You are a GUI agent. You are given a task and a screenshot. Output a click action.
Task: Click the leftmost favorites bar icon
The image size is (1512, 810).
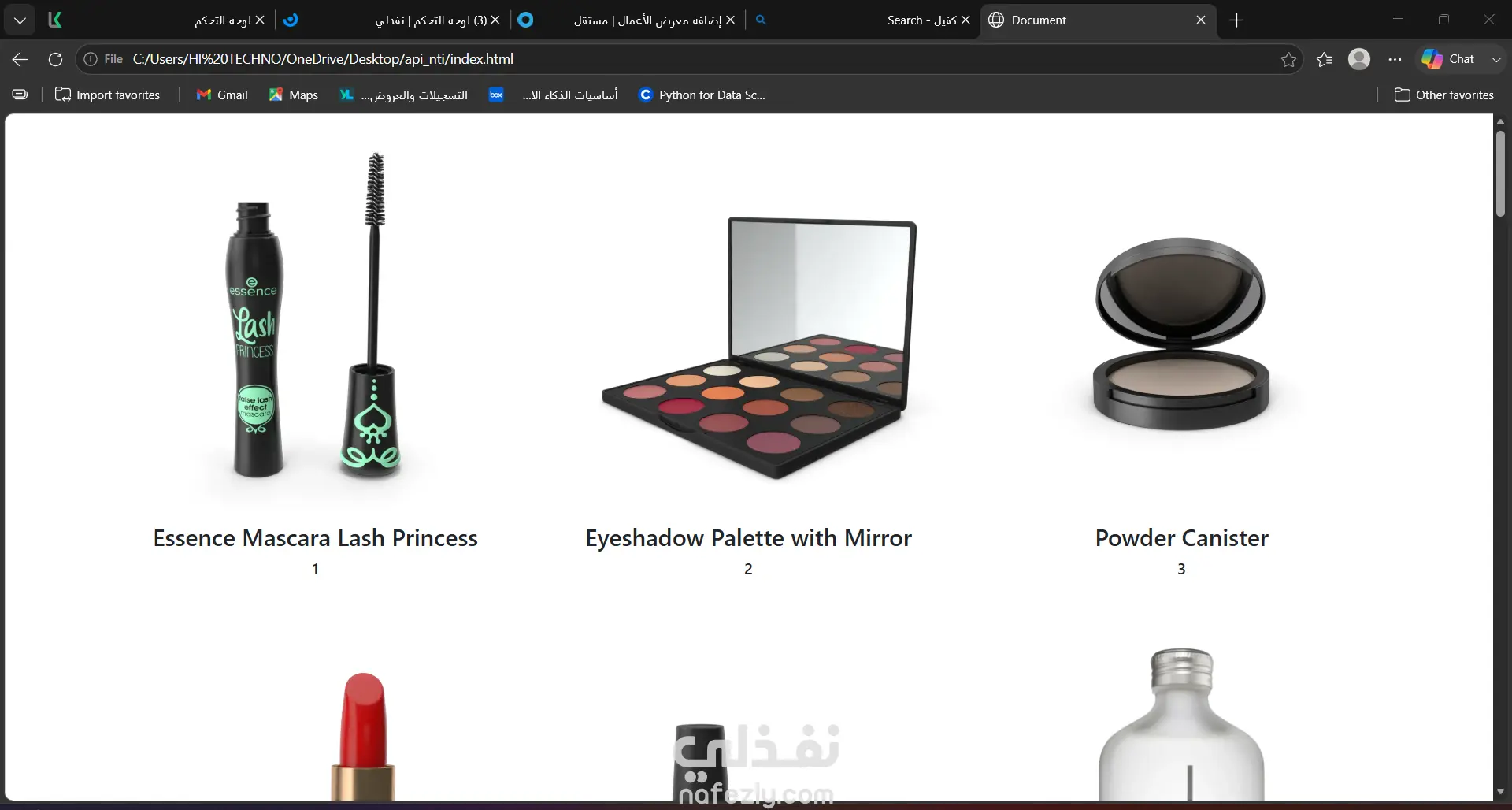[x=20, y=95]
